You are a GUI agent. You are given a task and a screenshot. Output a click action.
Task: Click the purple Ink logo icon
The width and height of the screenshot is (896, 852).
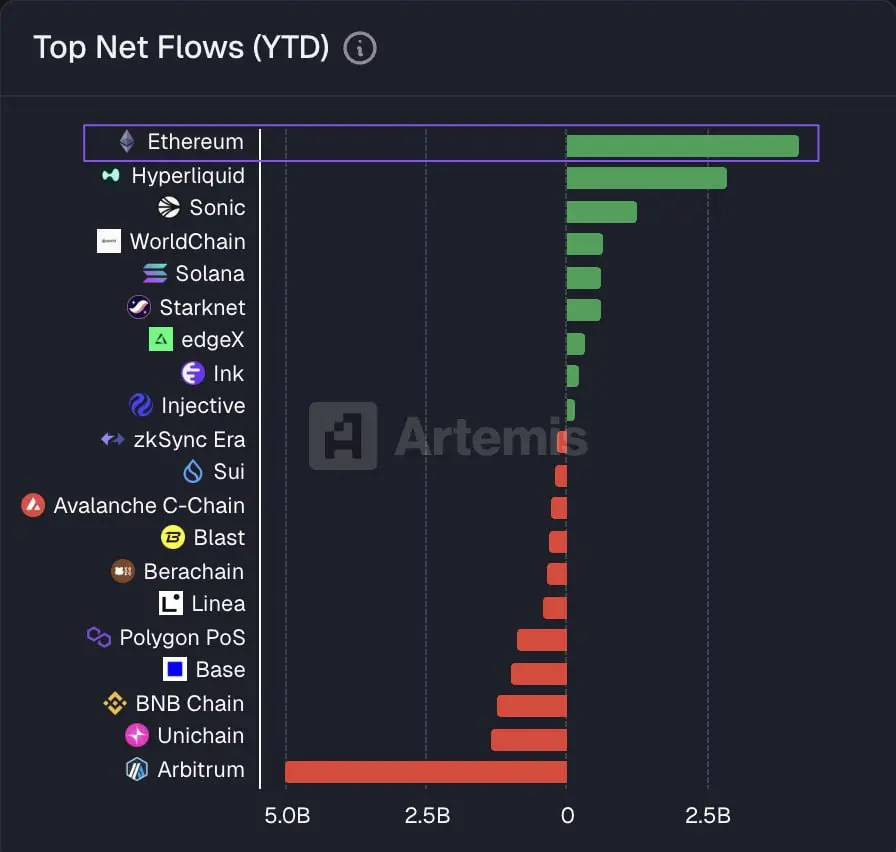pos(193,373)
